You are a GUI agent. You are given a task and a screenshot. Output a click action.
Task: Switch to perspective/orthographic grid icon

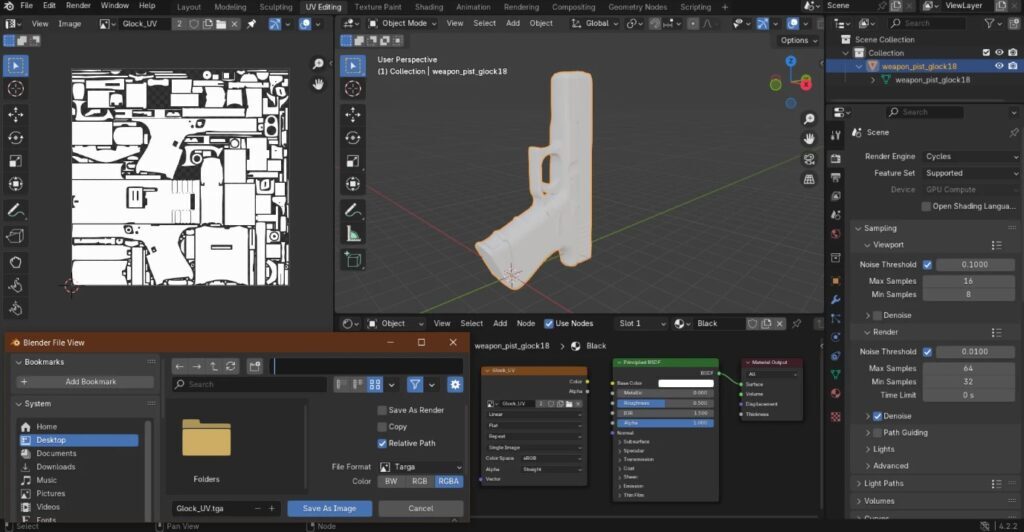(x=808, y=180)
